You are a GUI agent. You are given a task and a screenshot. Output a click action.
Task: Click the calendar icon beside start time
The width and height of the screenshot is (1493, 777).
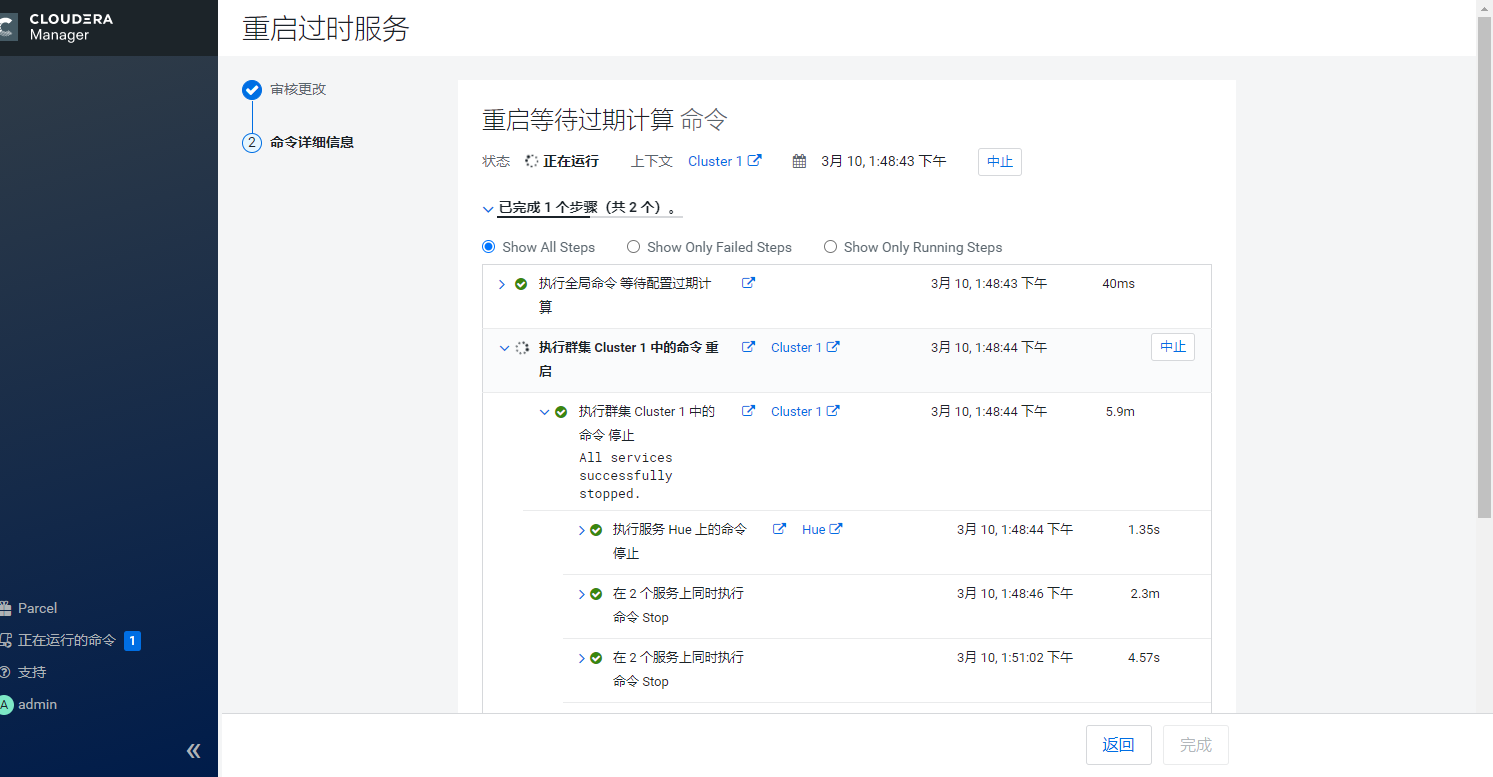[x=799, y=161]
